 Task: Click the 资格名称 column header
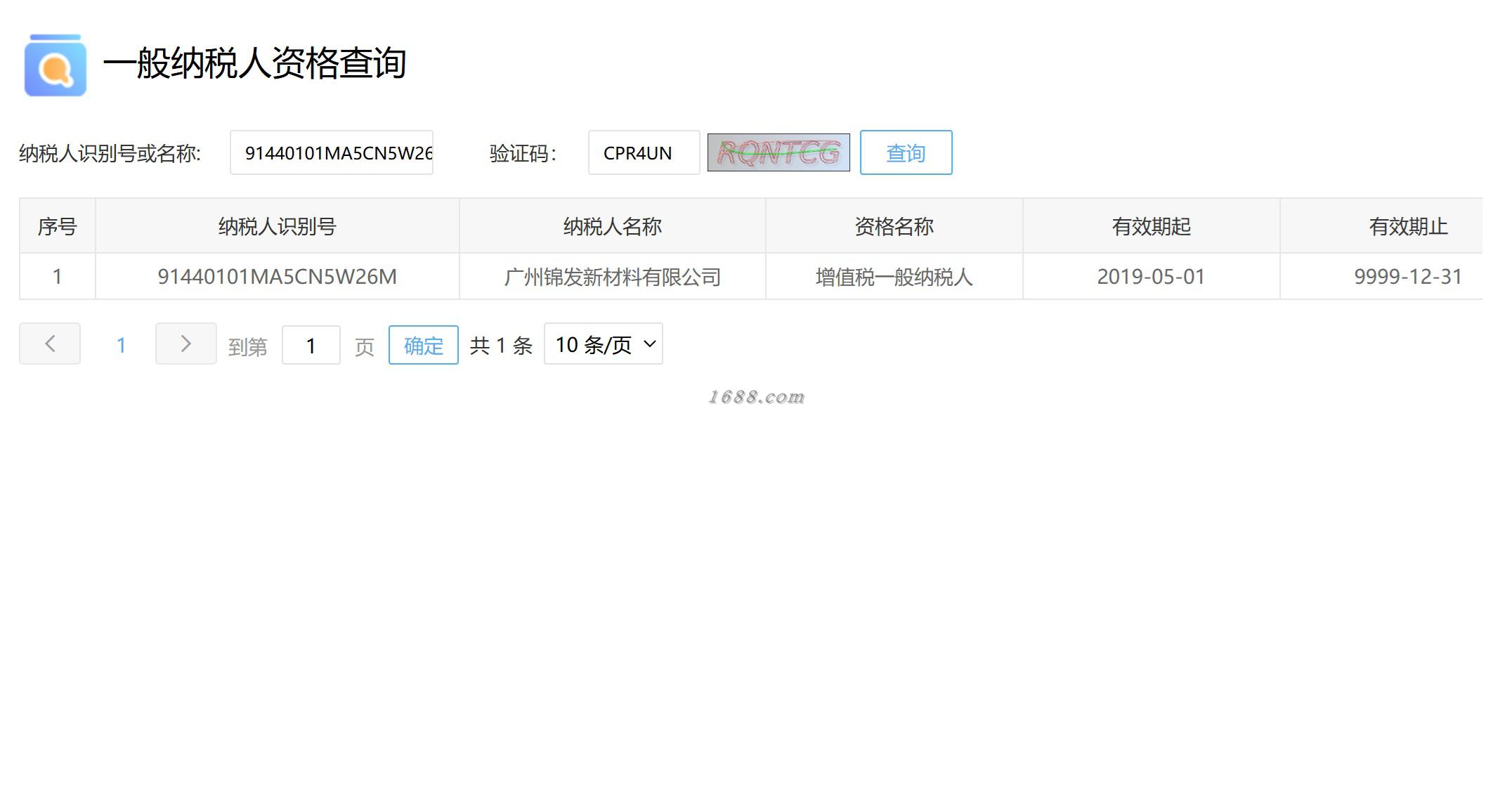click(894, 226)
